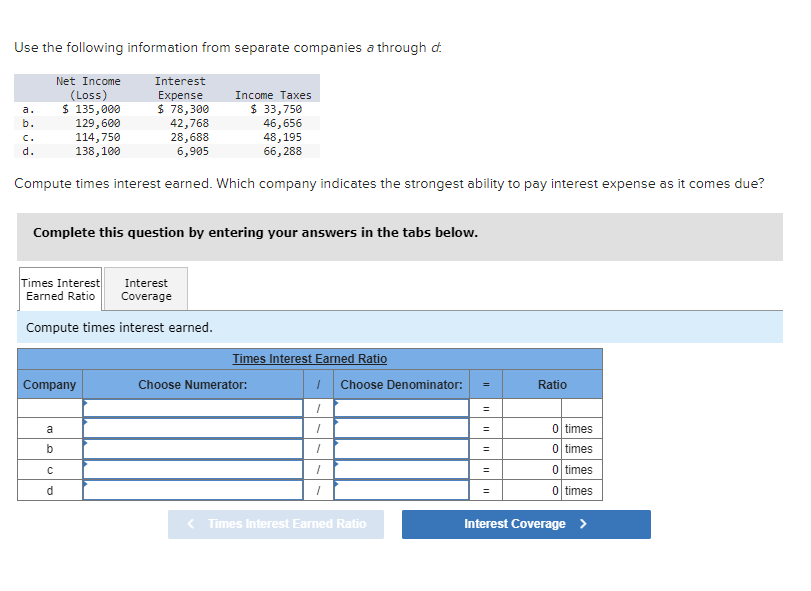Image resolution: width=811 pixels, height=591 pixels.
Task: Click income taxes value 48,195
Action: (x=282, y=137)
